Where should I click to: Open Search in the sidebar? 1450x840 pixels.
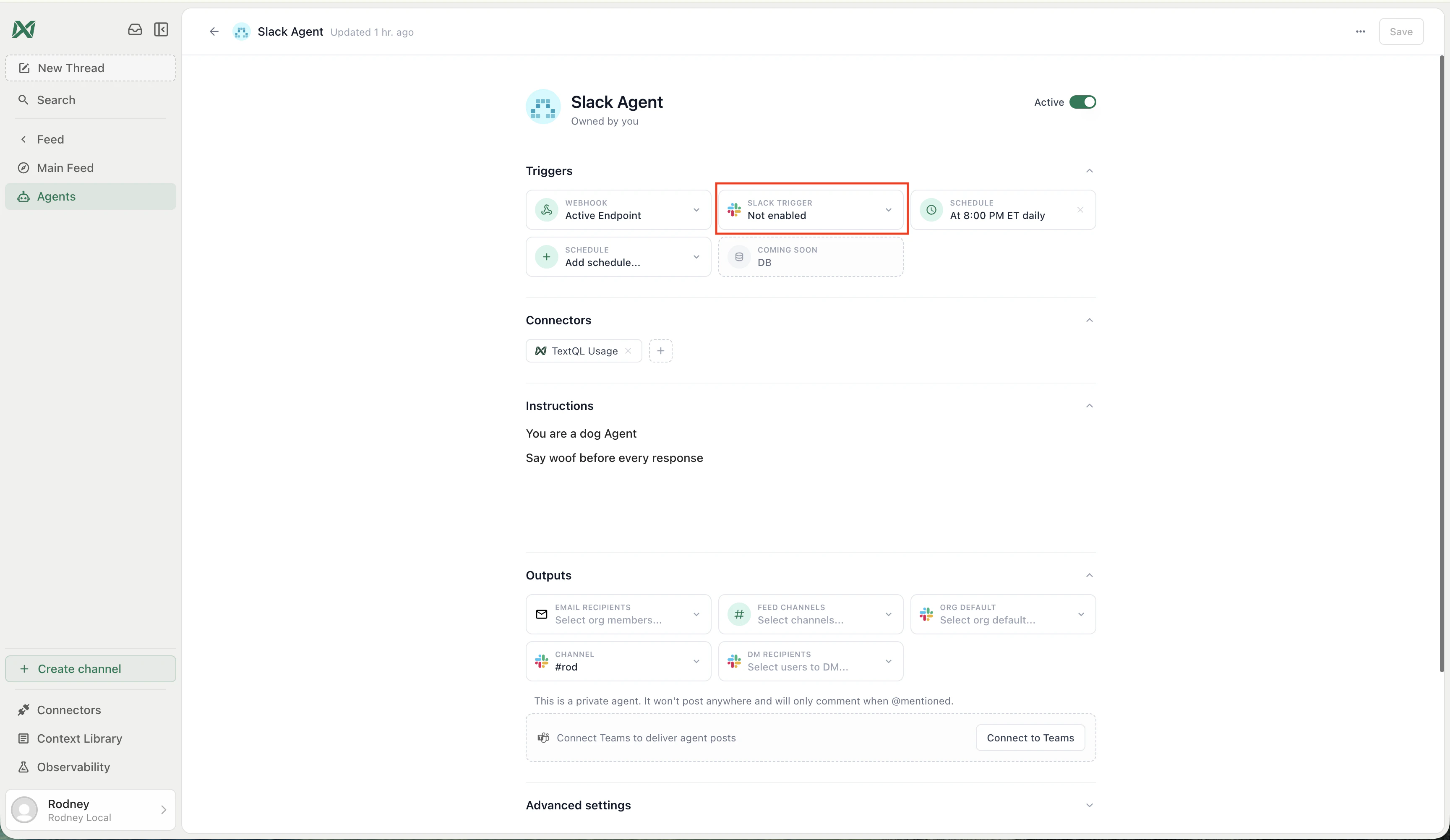[x=90, y=100]
